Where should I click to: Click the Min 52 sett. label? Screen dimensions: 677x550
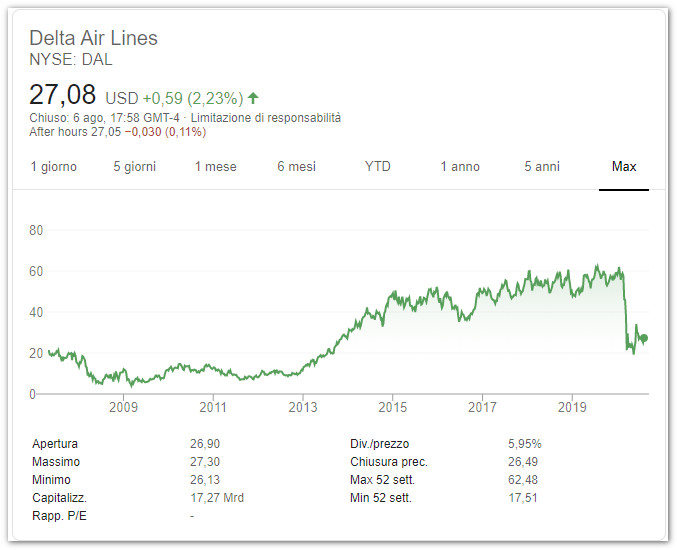click(381, 498)
